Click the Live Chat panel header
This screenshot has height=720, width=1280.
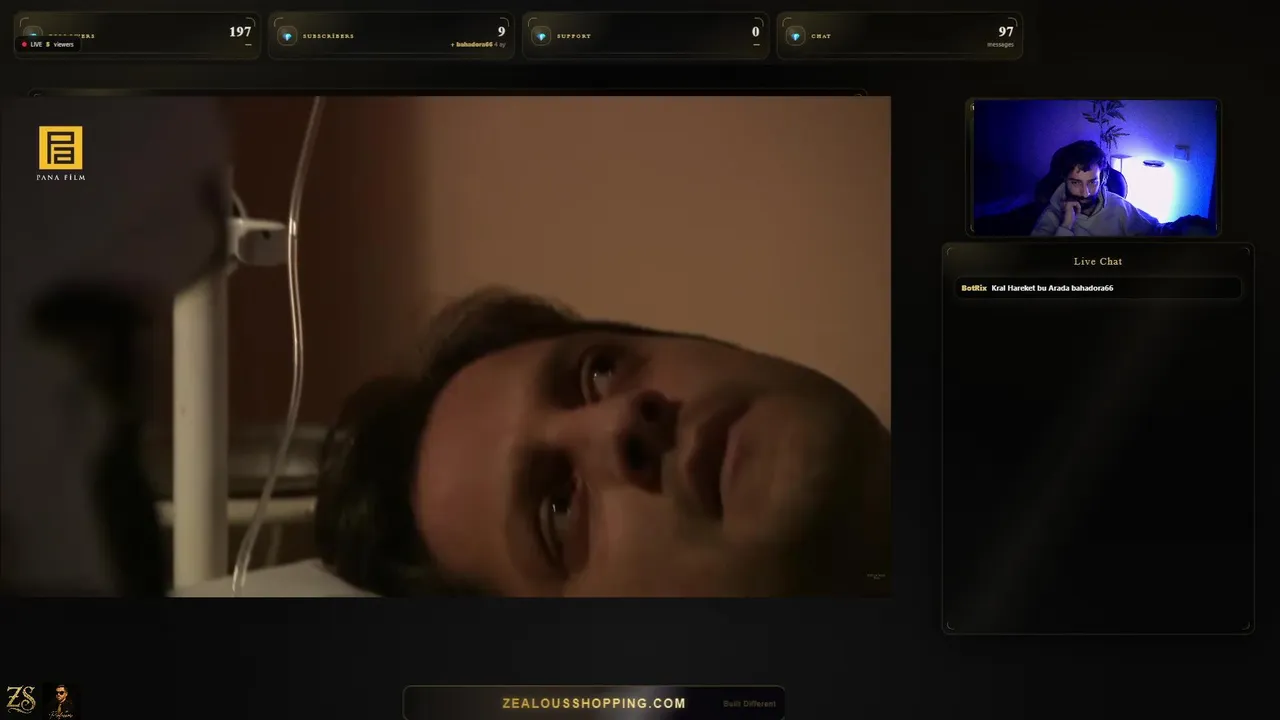[1098, 261]
